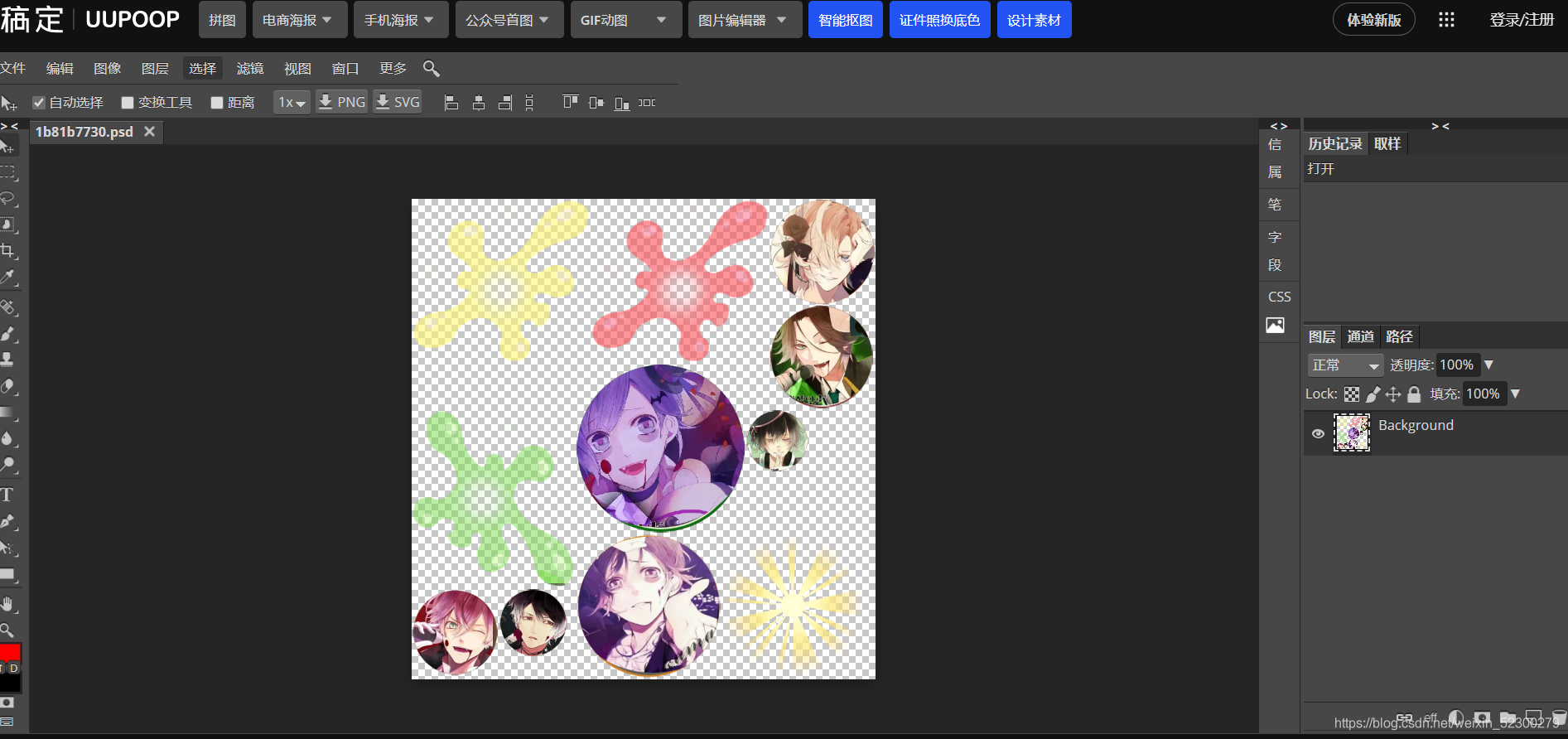The width and height of the screenshot is (1568, 739).
Task: Open the CSS side panel
Action: pos(1279,297)
